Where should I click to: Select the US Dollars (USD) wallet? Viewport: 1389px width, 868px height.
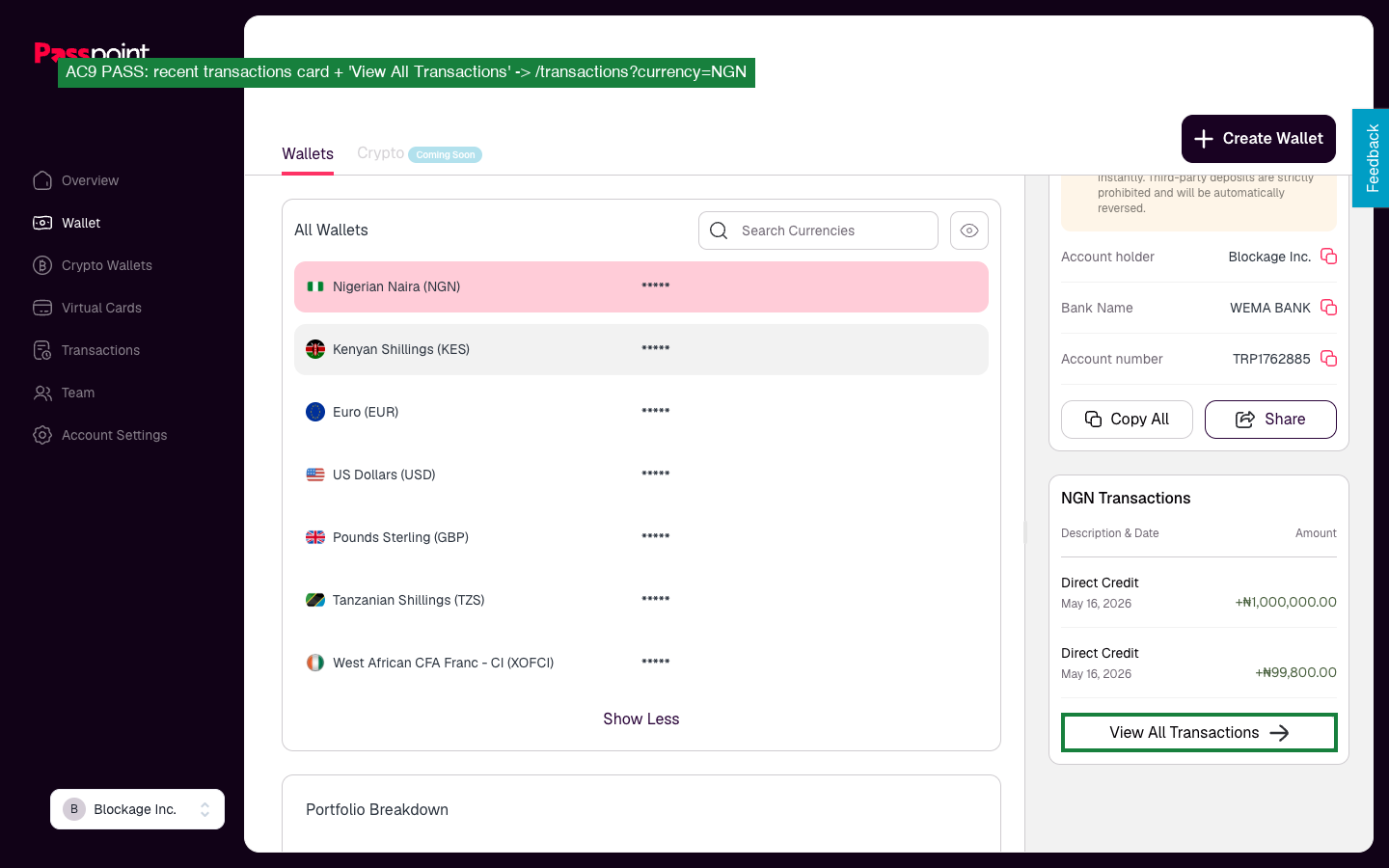pos(641,475)
